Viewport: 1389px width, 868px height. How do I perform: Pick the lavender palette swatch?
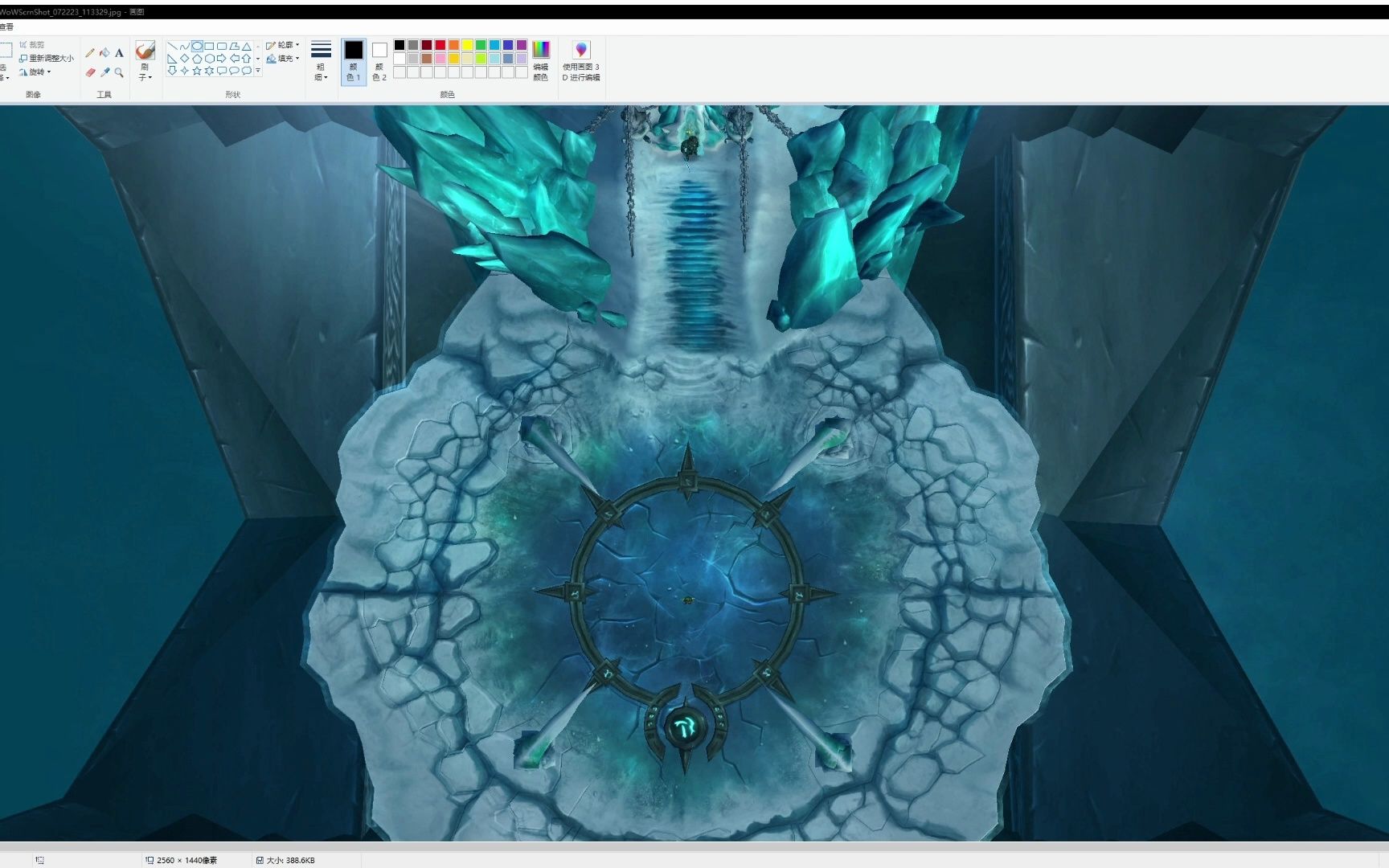(x=522, y=59)
